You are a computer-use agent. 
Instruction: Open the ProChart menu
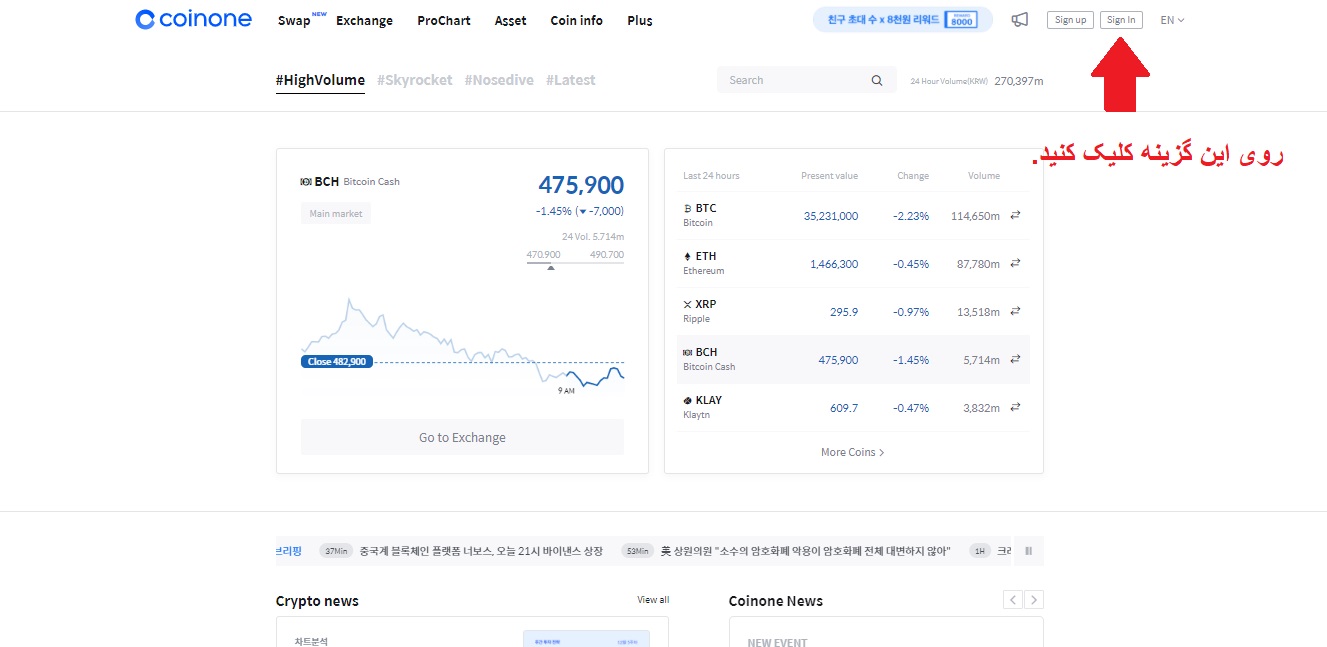coord(444,20)
